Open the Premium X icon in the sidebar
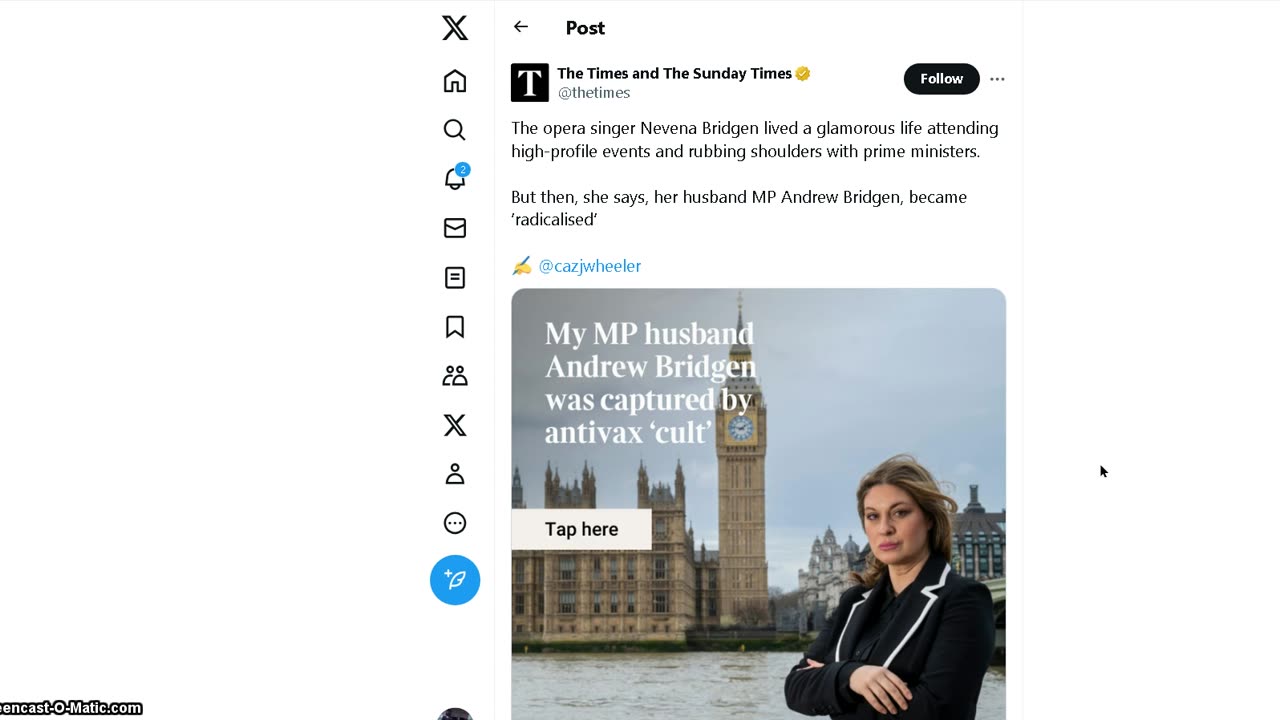The image size is (1280, 720). 455,425
